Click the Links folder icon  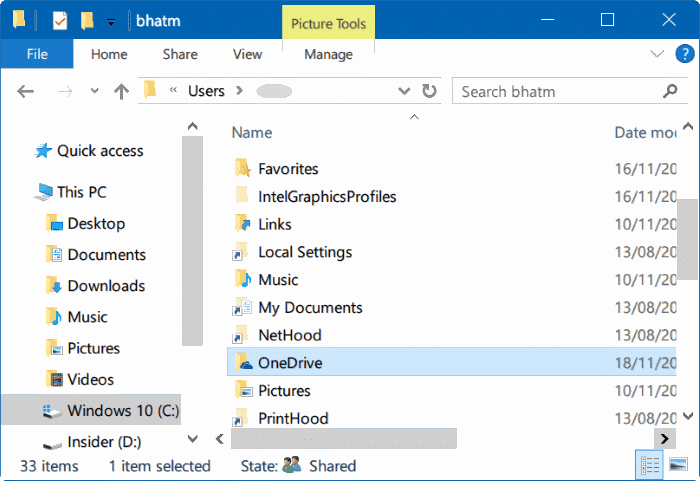(242, 224)
